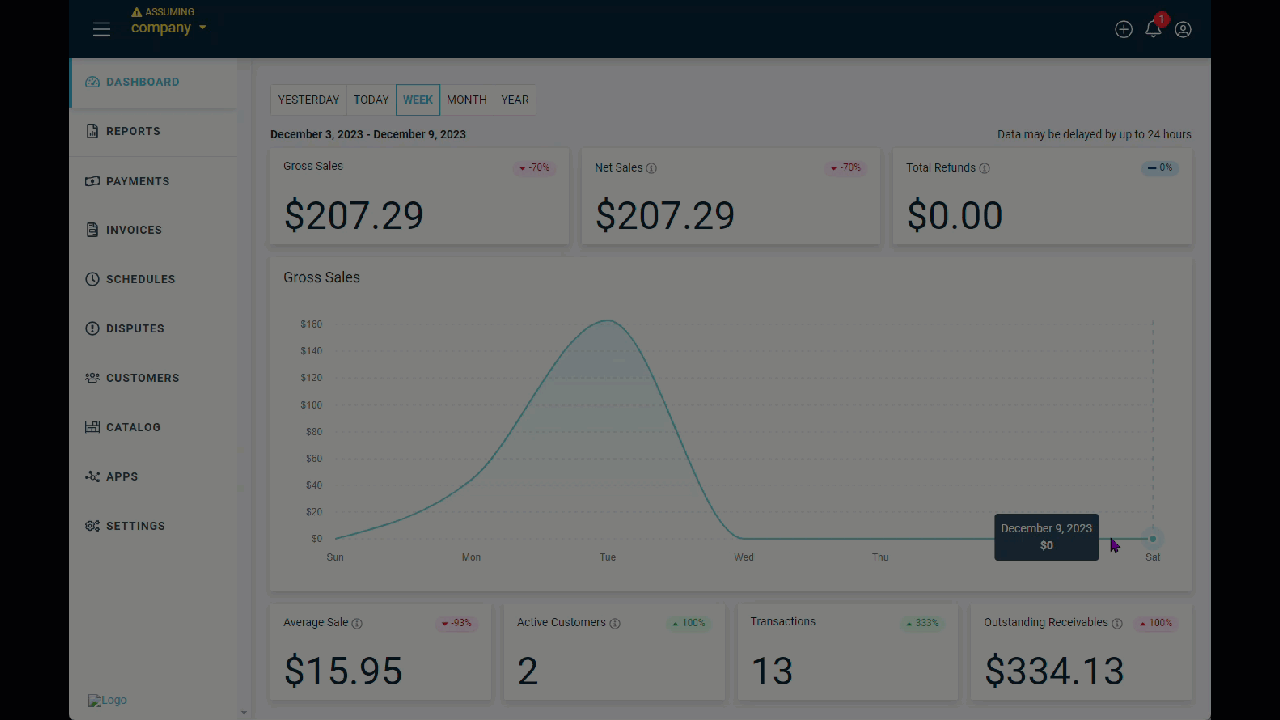Open the Disputes alert icon
1280x720 pixels.
coord(92,328)
